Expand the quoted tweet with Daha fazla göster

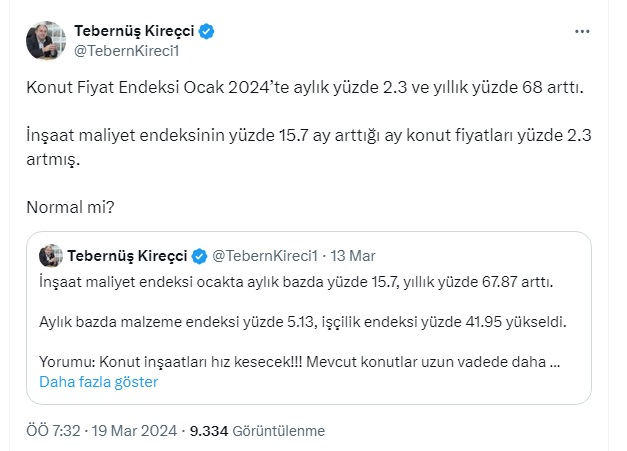pos(98,382)
